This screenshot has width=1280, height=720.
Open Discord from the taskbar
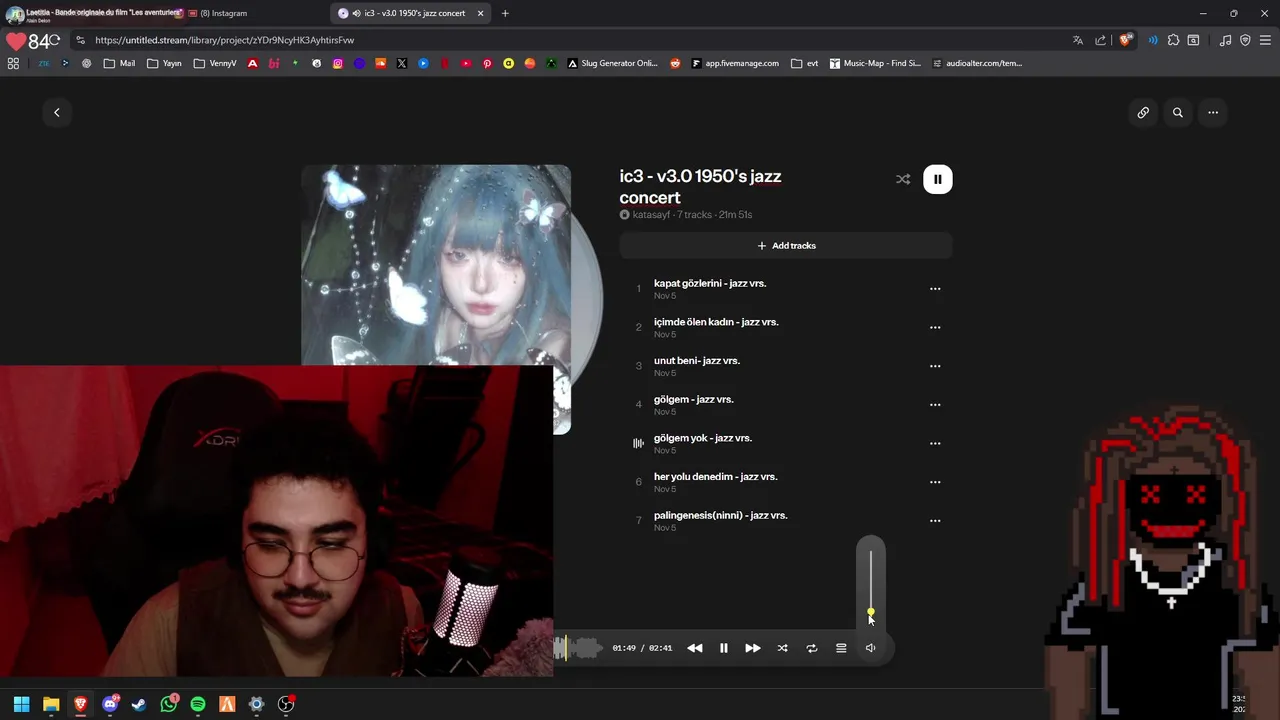click(x=110, y=704)
